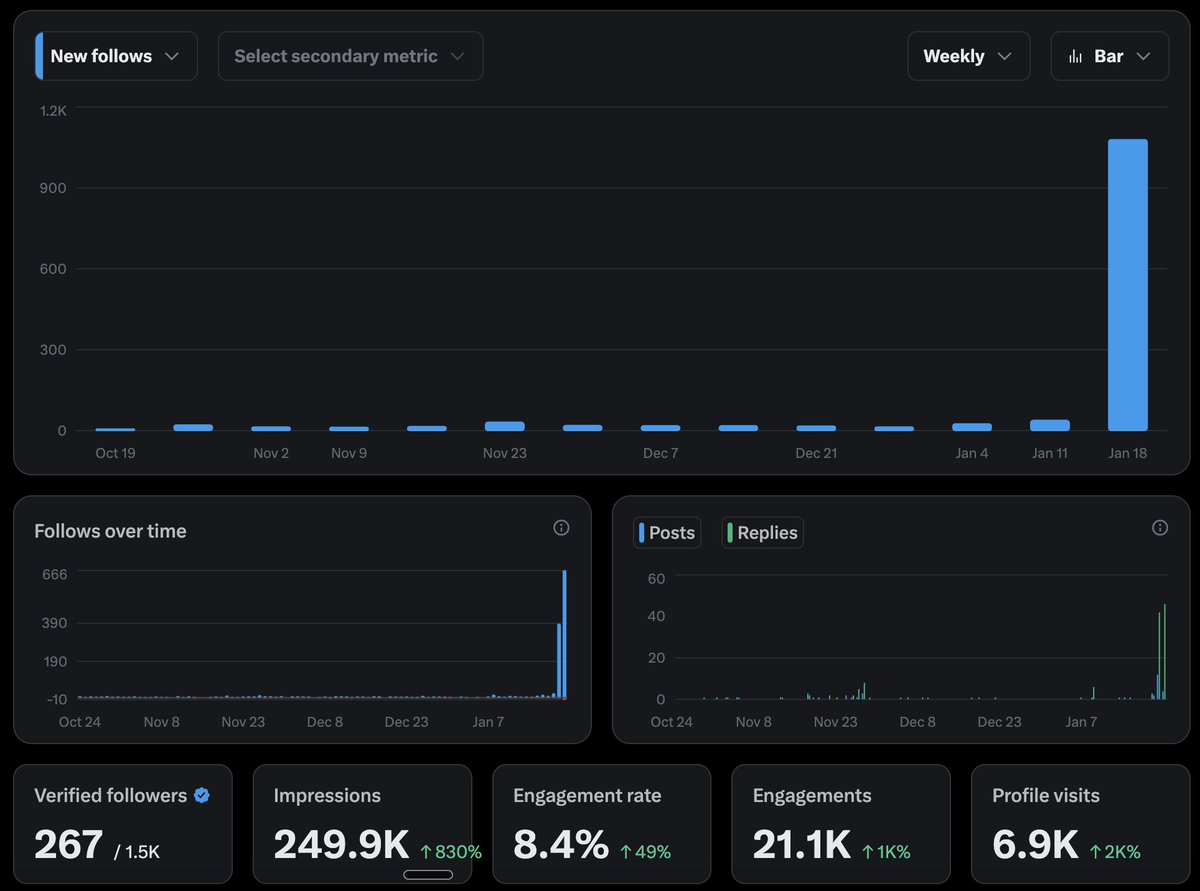Click the info icon on Follows over time card
This screenshot has height=891, width=1200.
click(561, 527)
